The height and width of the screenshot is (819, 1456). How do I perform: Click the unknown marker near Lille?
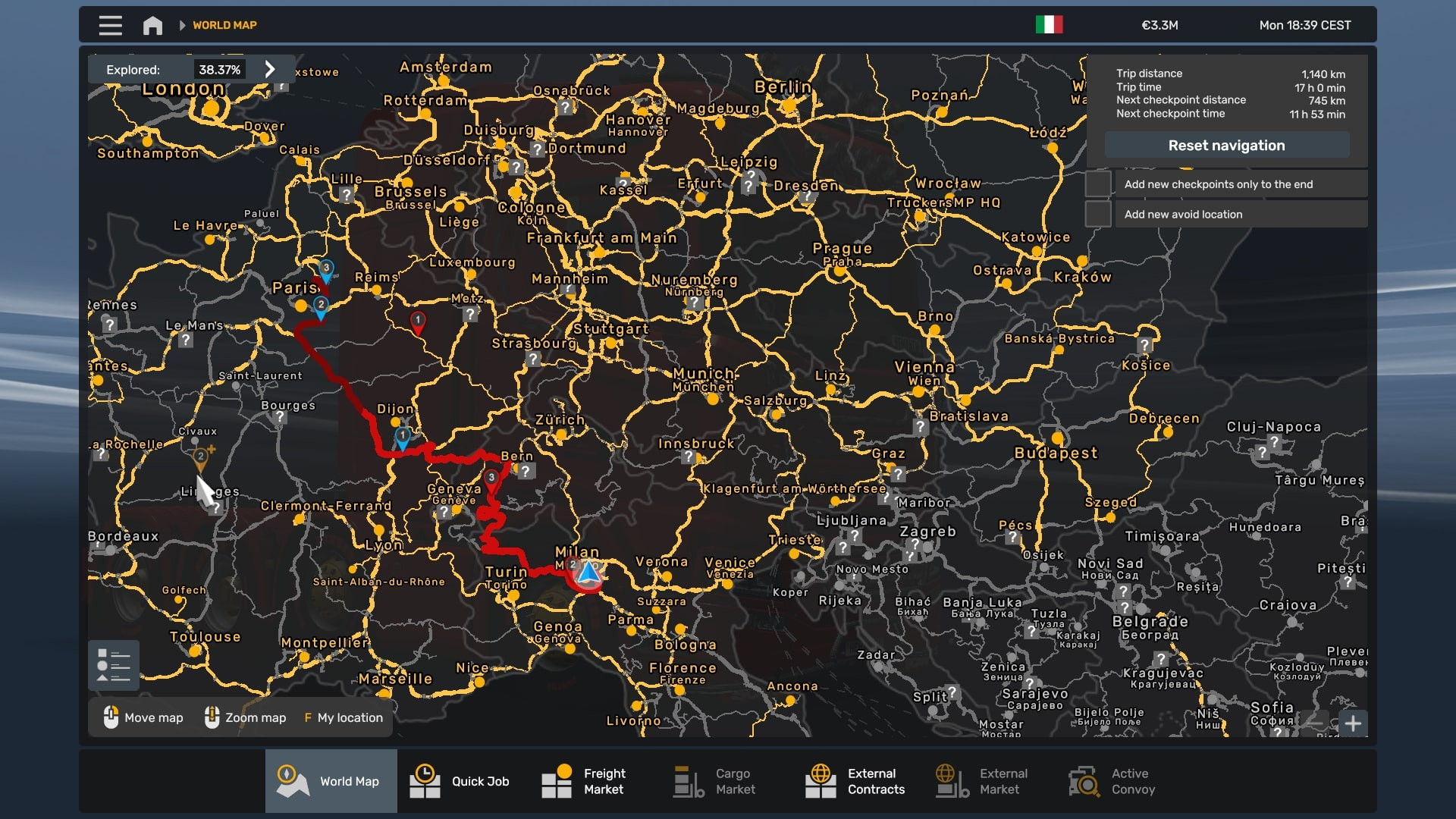click(x=347, y=195)
